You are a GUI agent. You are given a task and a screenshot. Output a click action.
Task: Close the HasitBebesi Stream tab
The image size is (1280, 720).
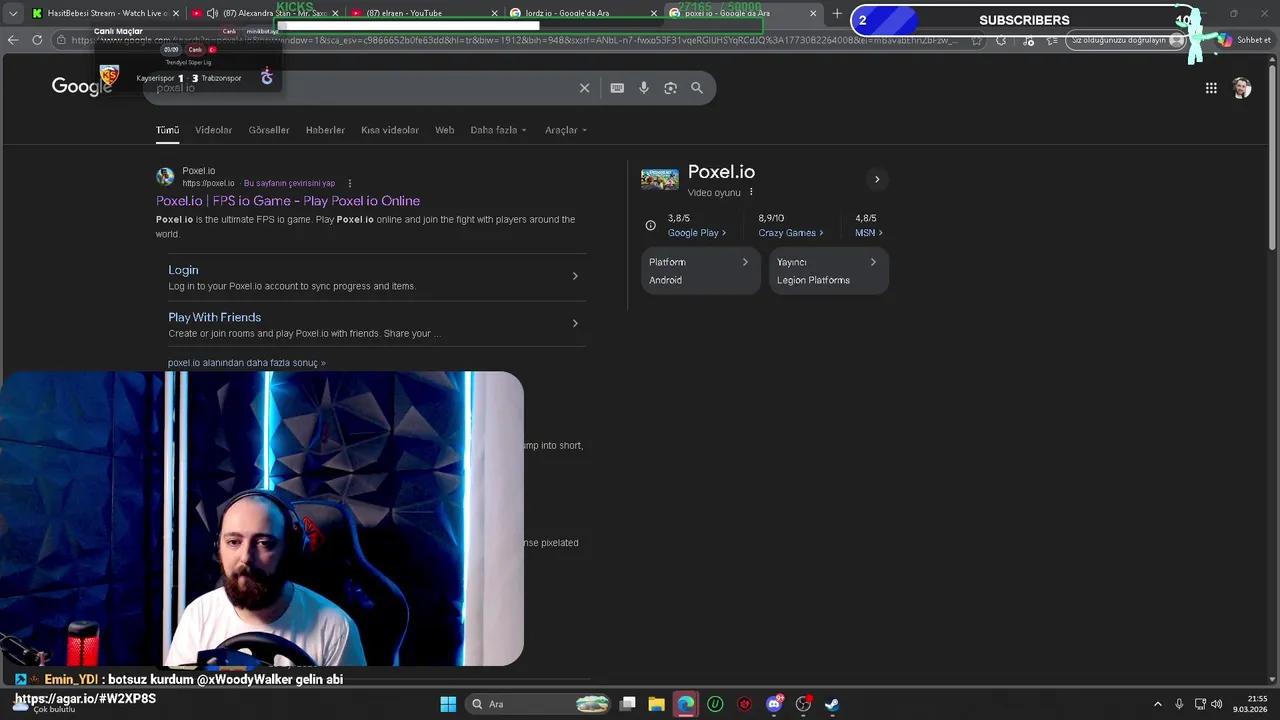(x=176, y=13)
